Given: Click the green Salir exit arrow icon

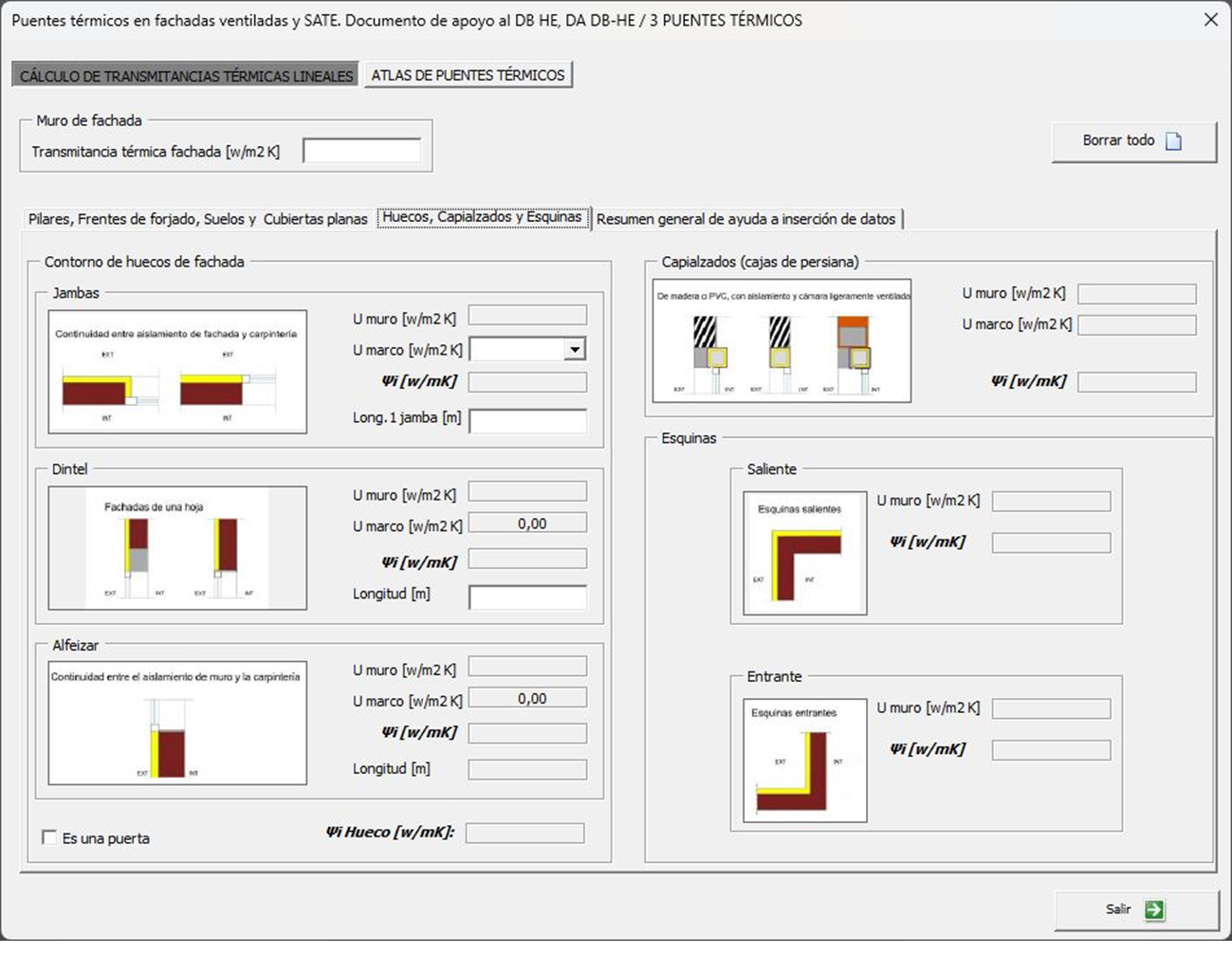Looking at the screenshot, I should point(1153,909).
